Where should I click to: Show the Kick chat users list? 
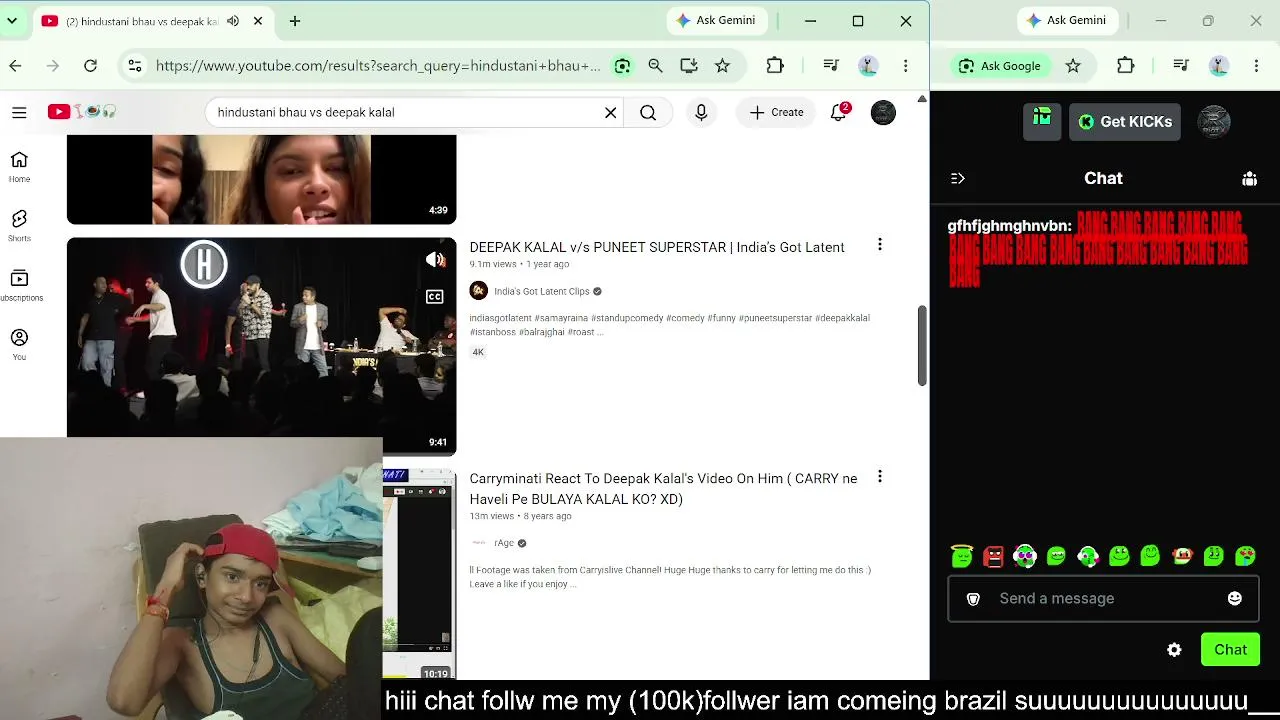tap(1249, 178)
